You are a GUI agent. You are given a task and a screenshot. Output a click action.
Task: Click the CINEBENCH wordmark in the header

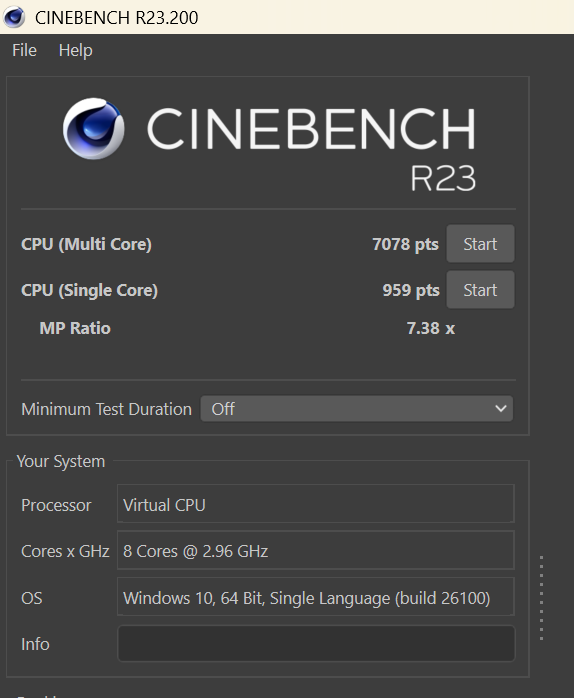click(x=311, y=129)
